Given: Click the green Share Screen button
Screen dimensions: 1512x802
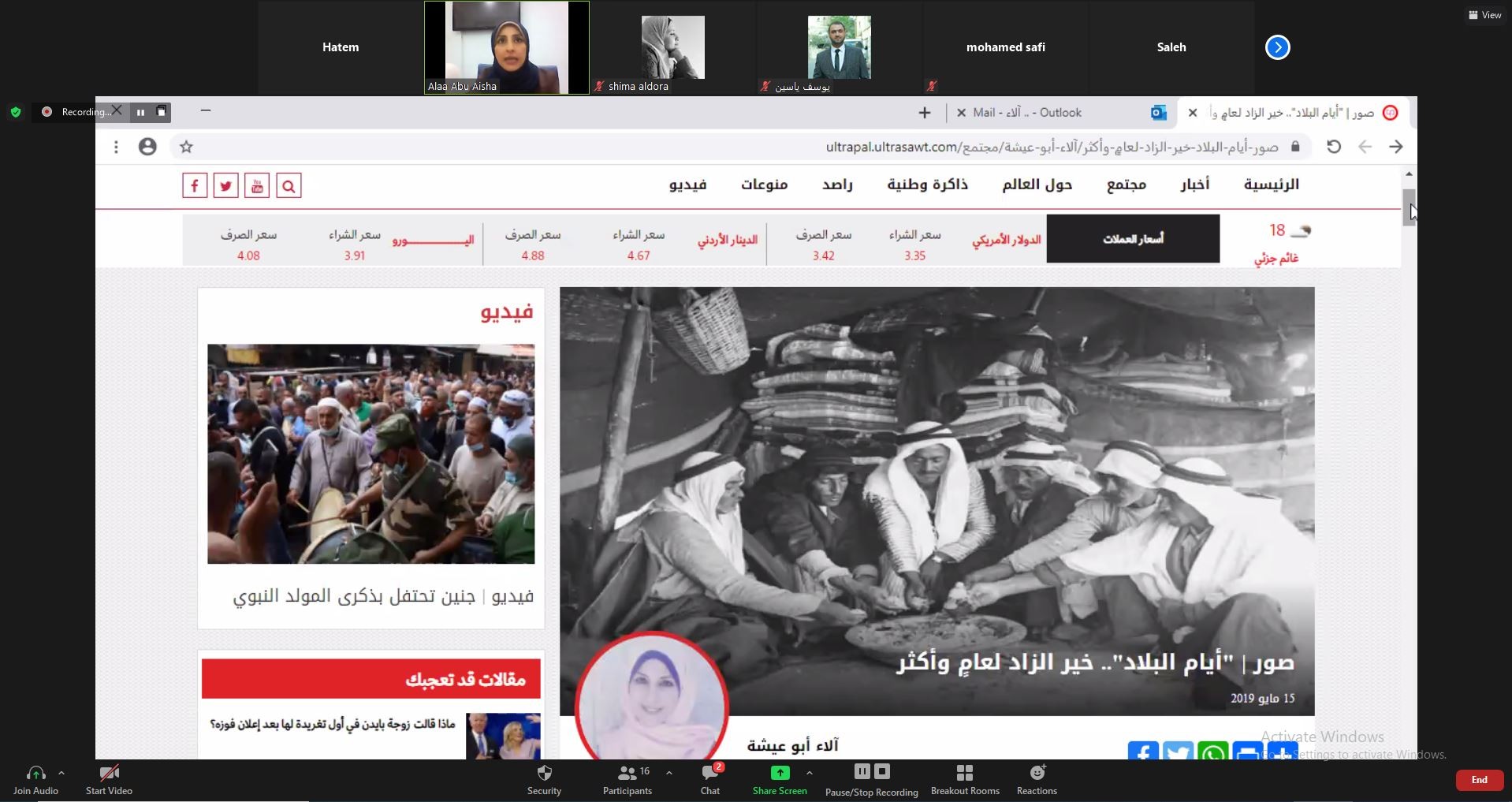Looking at the screenshot, I should (779, 779).
